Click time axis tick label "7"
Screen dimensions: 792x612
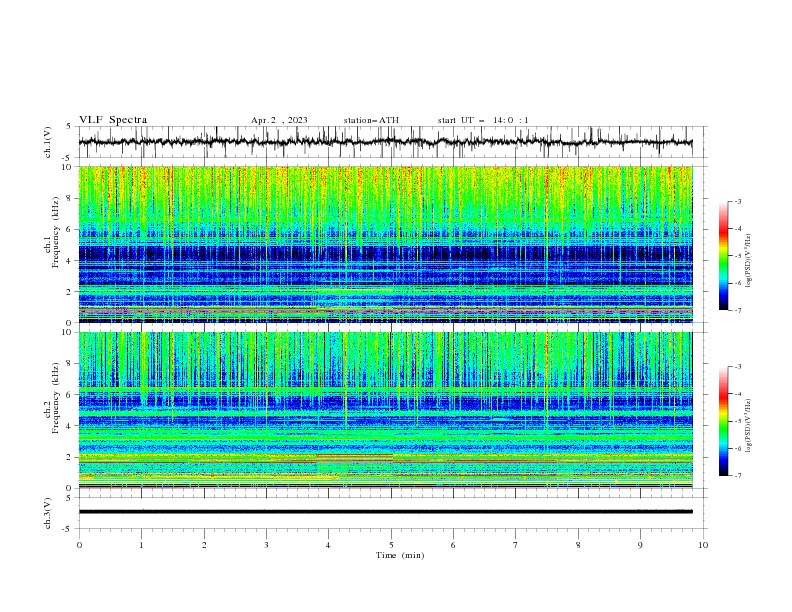(516, 545)
